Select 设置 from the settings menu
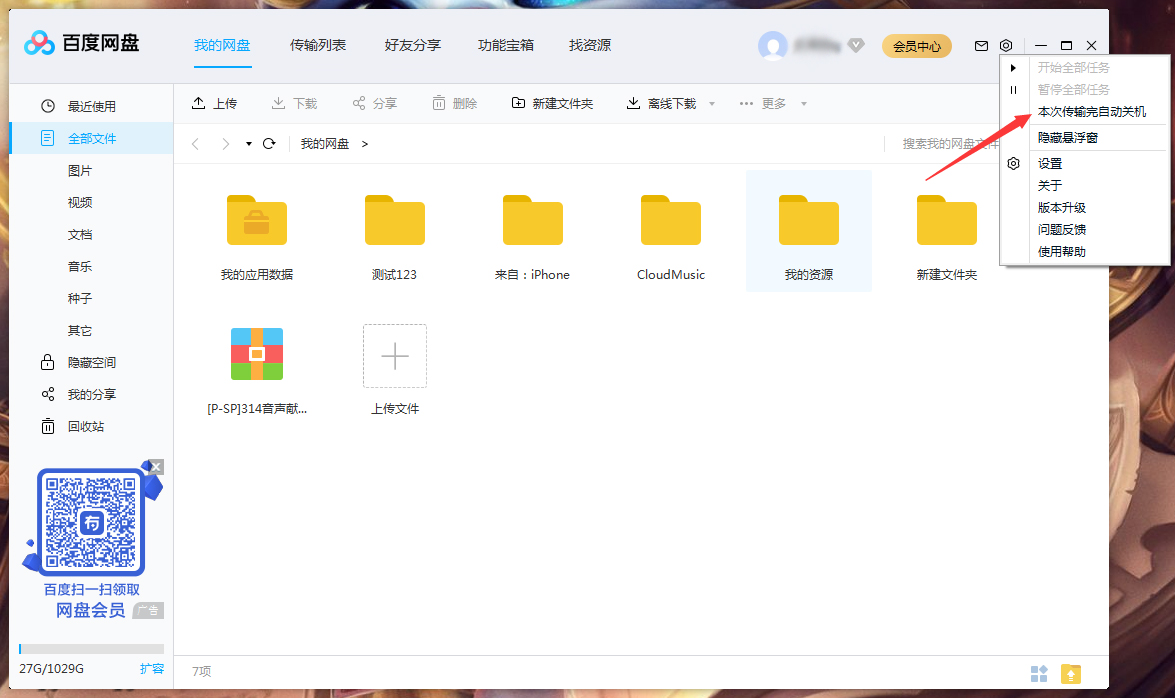The width and height of the screenshot is (1175, 698). 1051,162
